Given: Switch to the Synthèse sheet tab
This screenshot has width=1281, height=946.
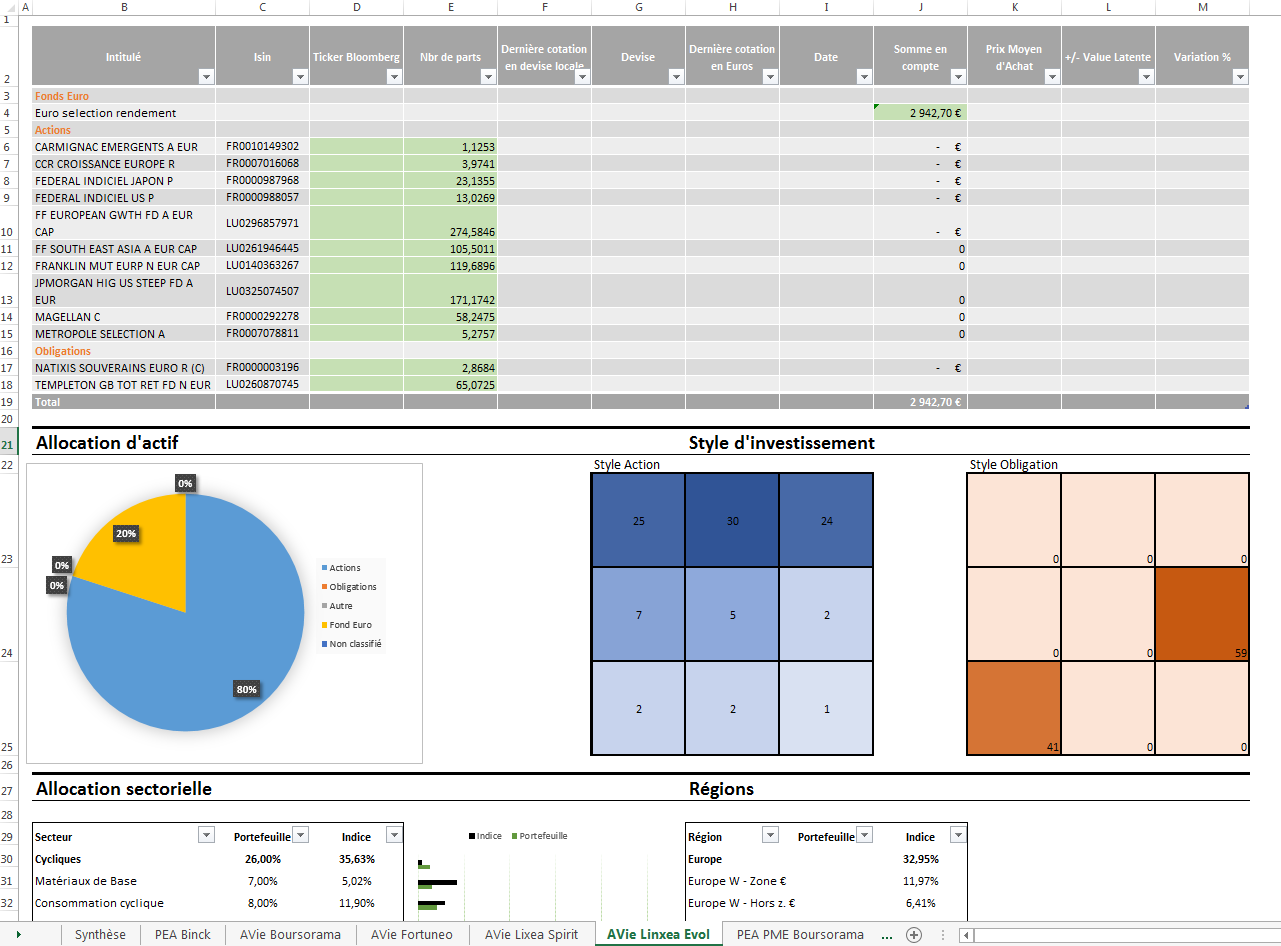Looking at the screenshot, I should [x=101, y=935].
